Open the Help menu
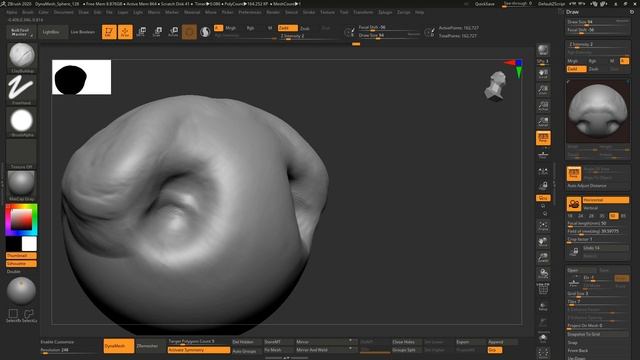The width and height of the screenshot is (640, 360). pyautogui.click(x=419, y=12)
